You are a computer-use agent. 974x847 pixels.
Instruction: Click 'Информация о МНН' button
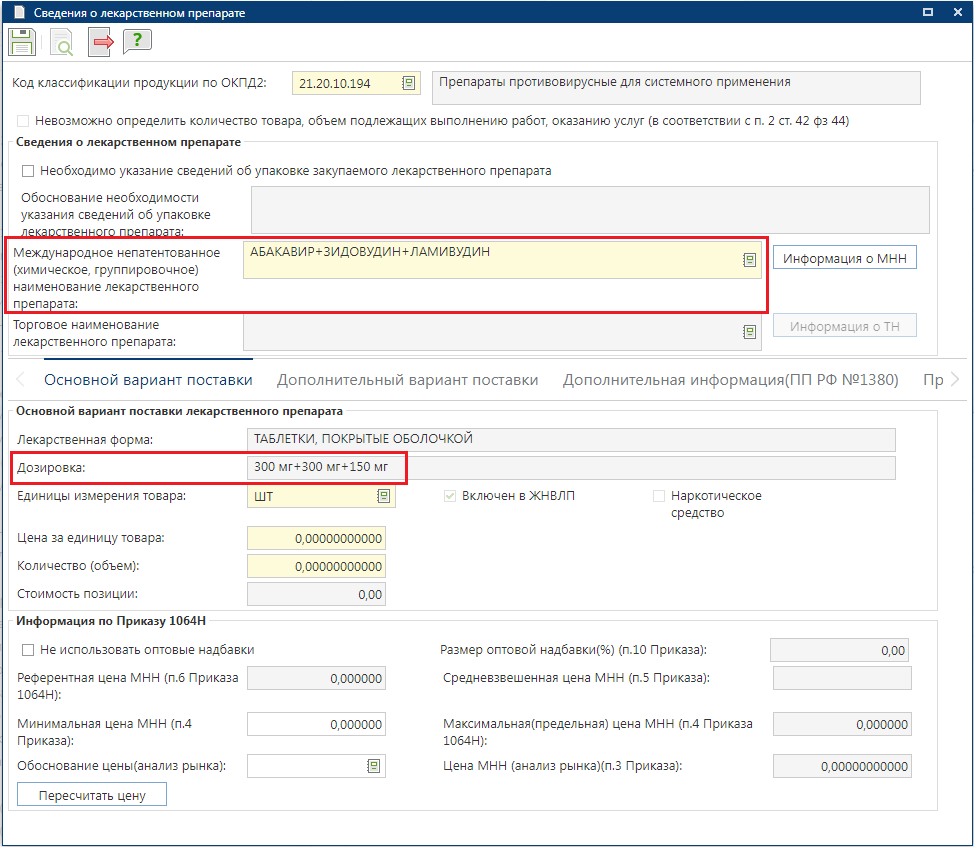[x=845, y=258]
